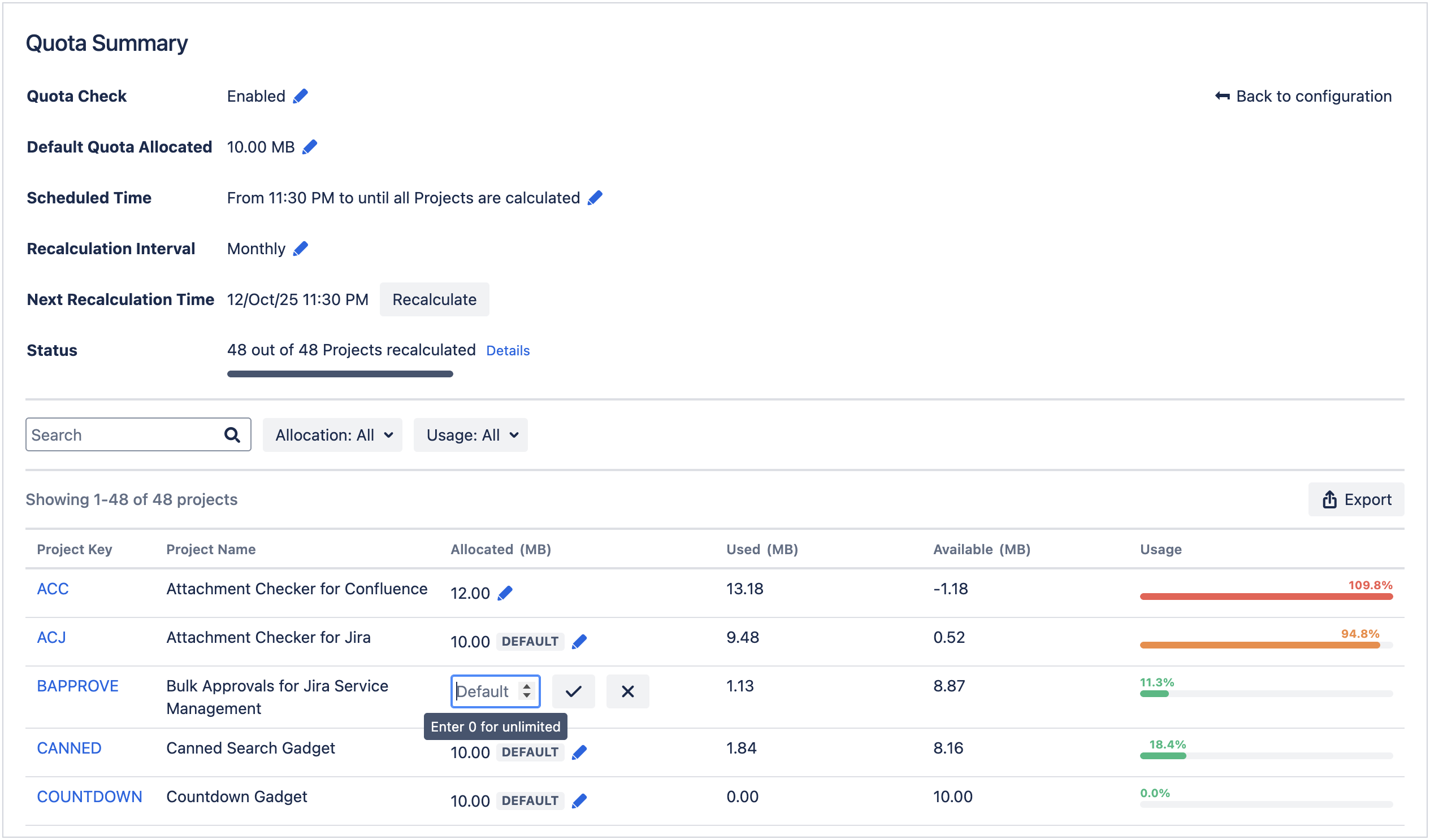Edit allocated quota for COUNTDOWN project
This screenshot has height=840, width=1430.
(579, 802)
